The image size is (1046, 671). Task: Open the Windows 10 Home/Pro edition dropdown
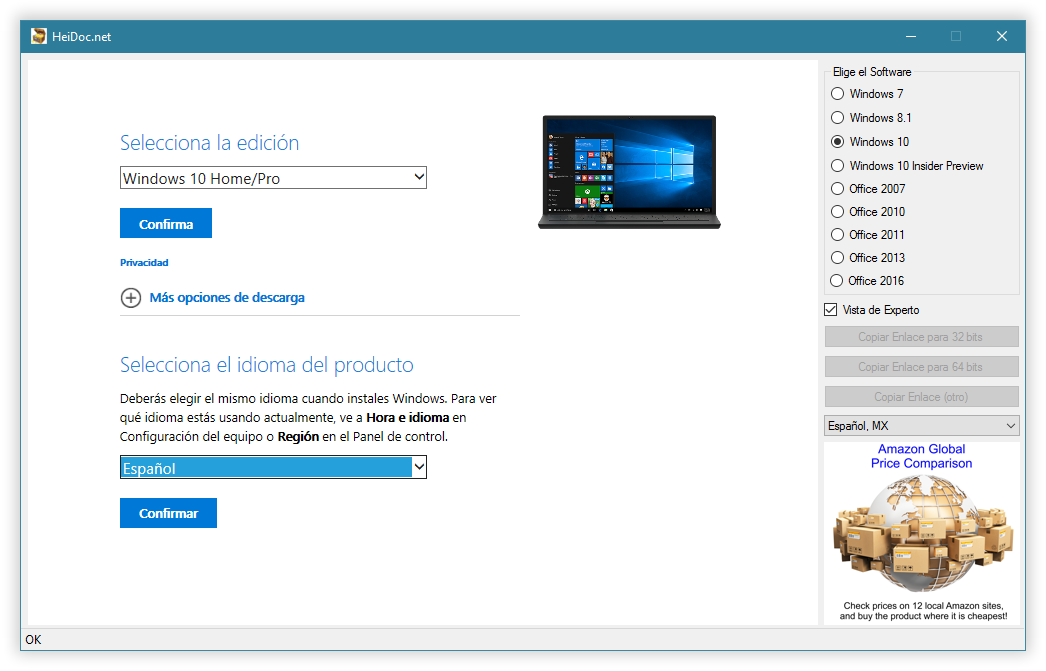coord(273,178)
